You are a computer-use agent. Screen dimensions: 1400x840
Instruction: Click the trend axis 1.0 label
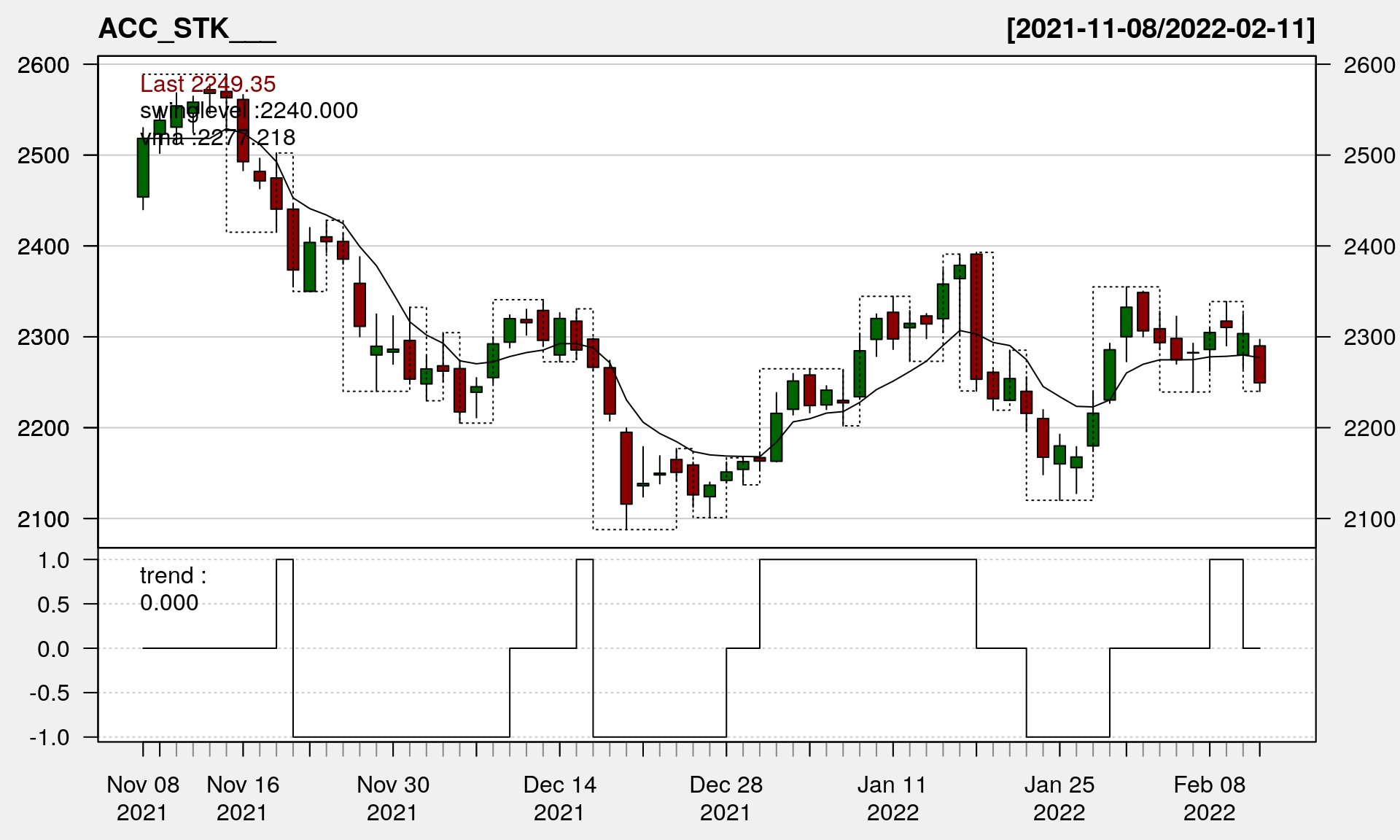[54, 560]
